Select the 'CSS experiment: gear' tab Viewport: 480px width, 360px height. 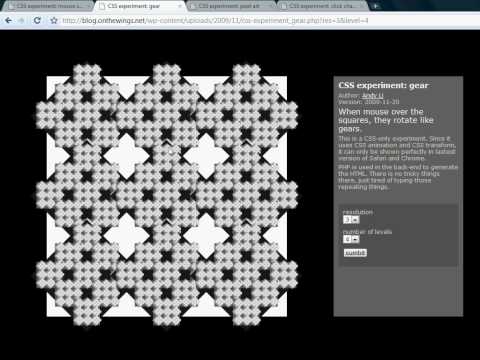(139, 6)
